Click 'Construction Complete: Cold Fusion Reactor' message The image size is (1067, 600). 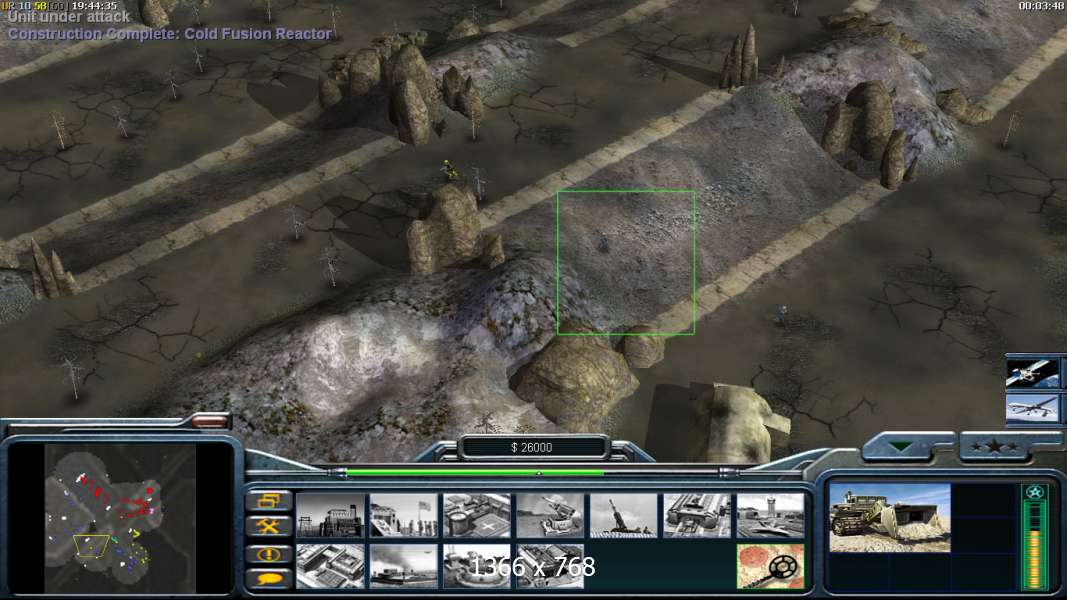tap(169, 34)
